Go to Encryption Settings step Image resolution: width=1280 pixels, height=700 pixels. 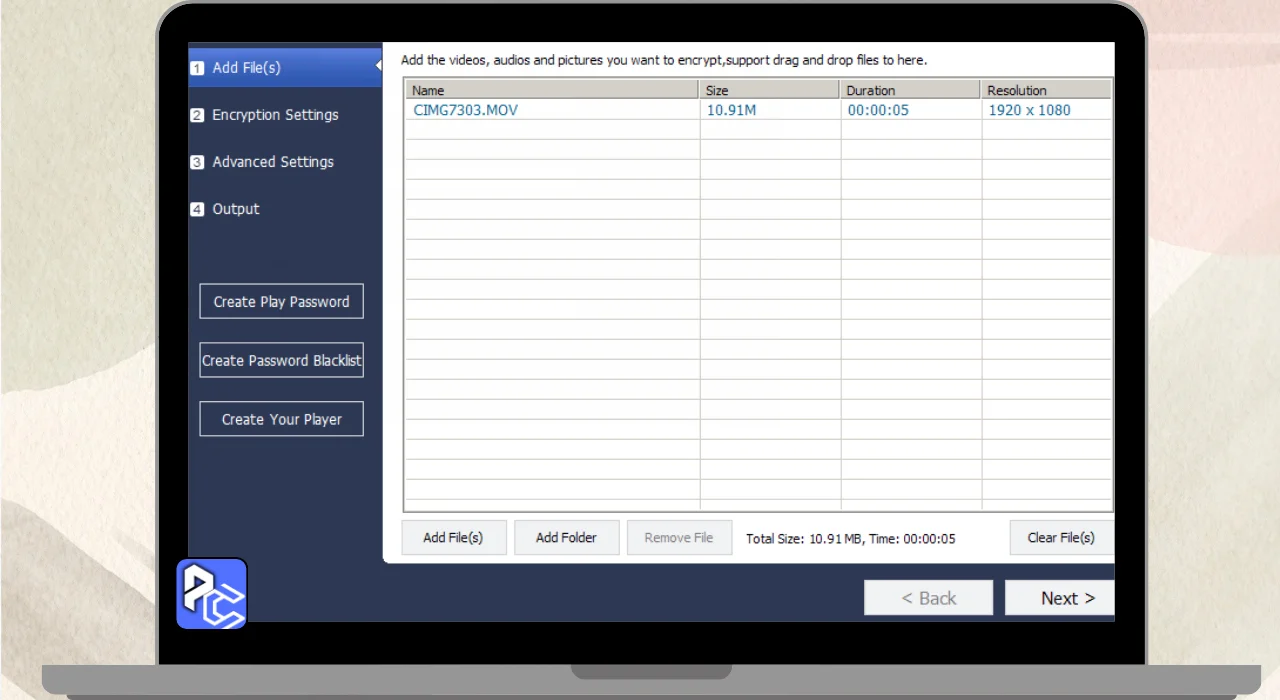tap(275, 115)
